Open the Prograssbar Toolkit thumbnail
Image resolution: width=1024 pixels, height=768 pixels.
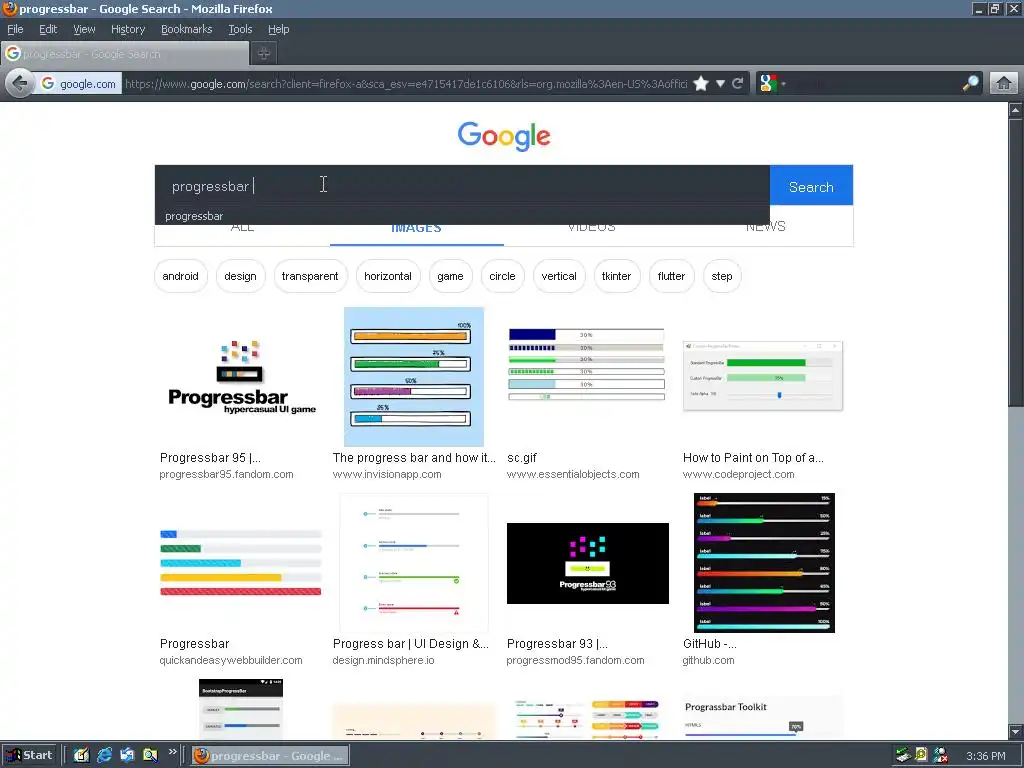coord(763,717)
